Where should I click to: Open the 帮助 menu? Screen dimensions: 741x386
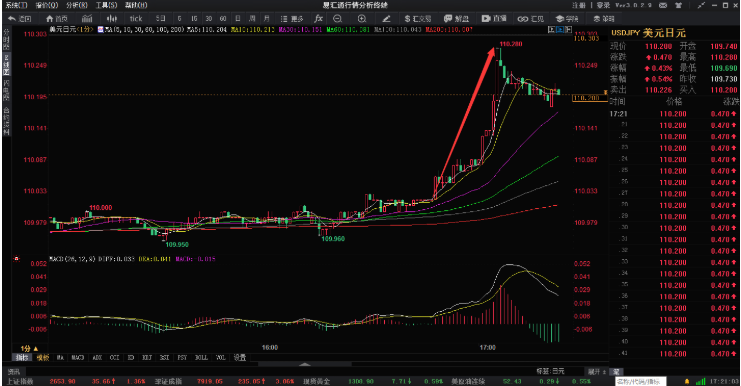[x=136, y=5]
